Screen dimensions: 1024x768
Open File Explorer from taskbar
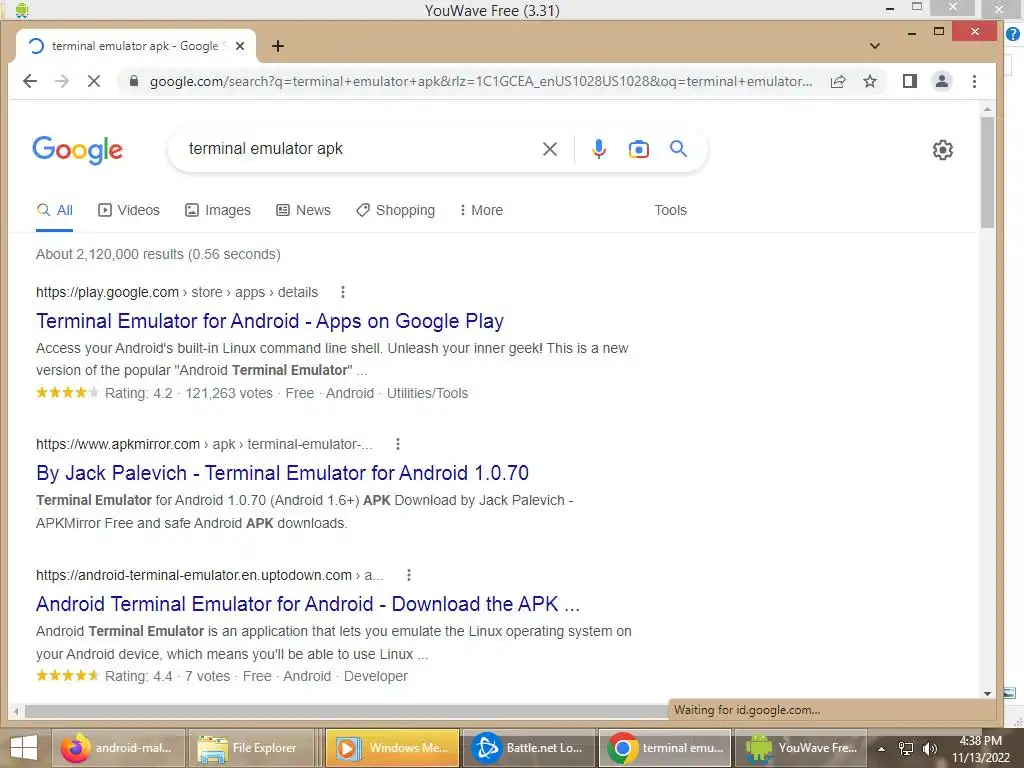(x=251, y=748)
